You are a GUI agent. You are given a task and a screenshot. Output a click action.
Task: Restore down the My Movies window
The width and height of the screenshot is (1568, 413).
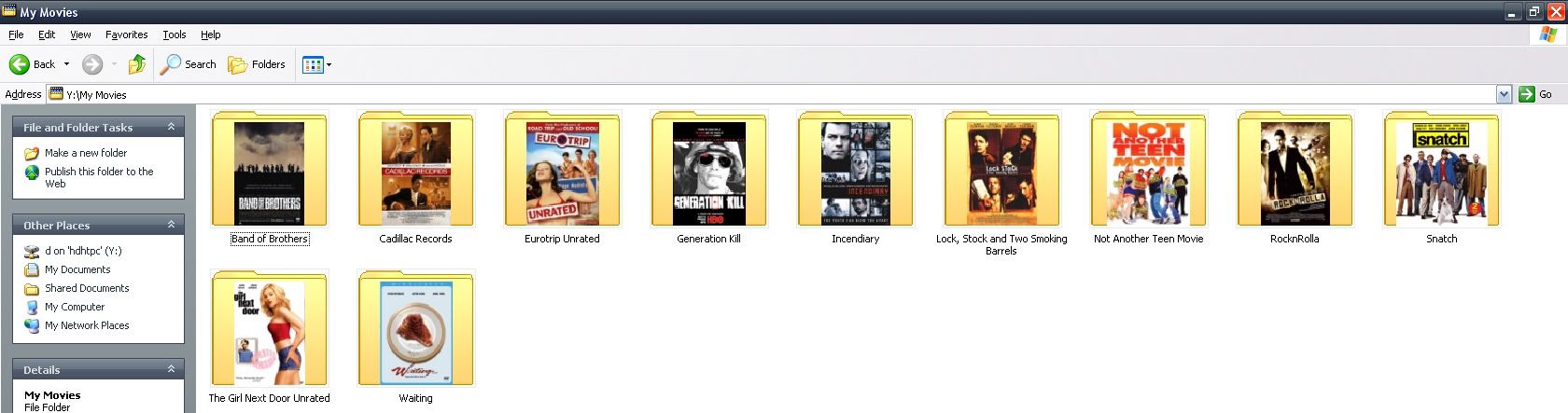pyautogui.click(x=1534, y=12)
